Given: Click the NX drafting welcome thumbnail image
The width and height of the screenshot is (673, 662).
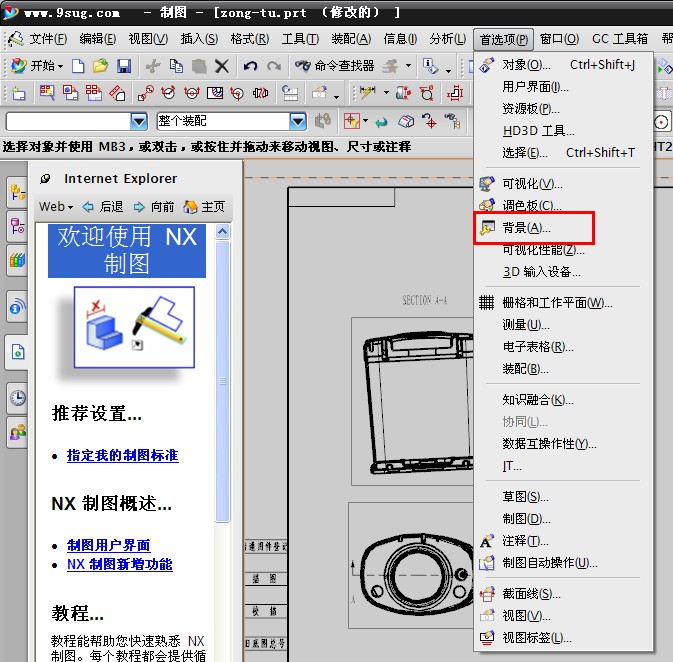Looking at the screenshot, I should pos(134,327).
